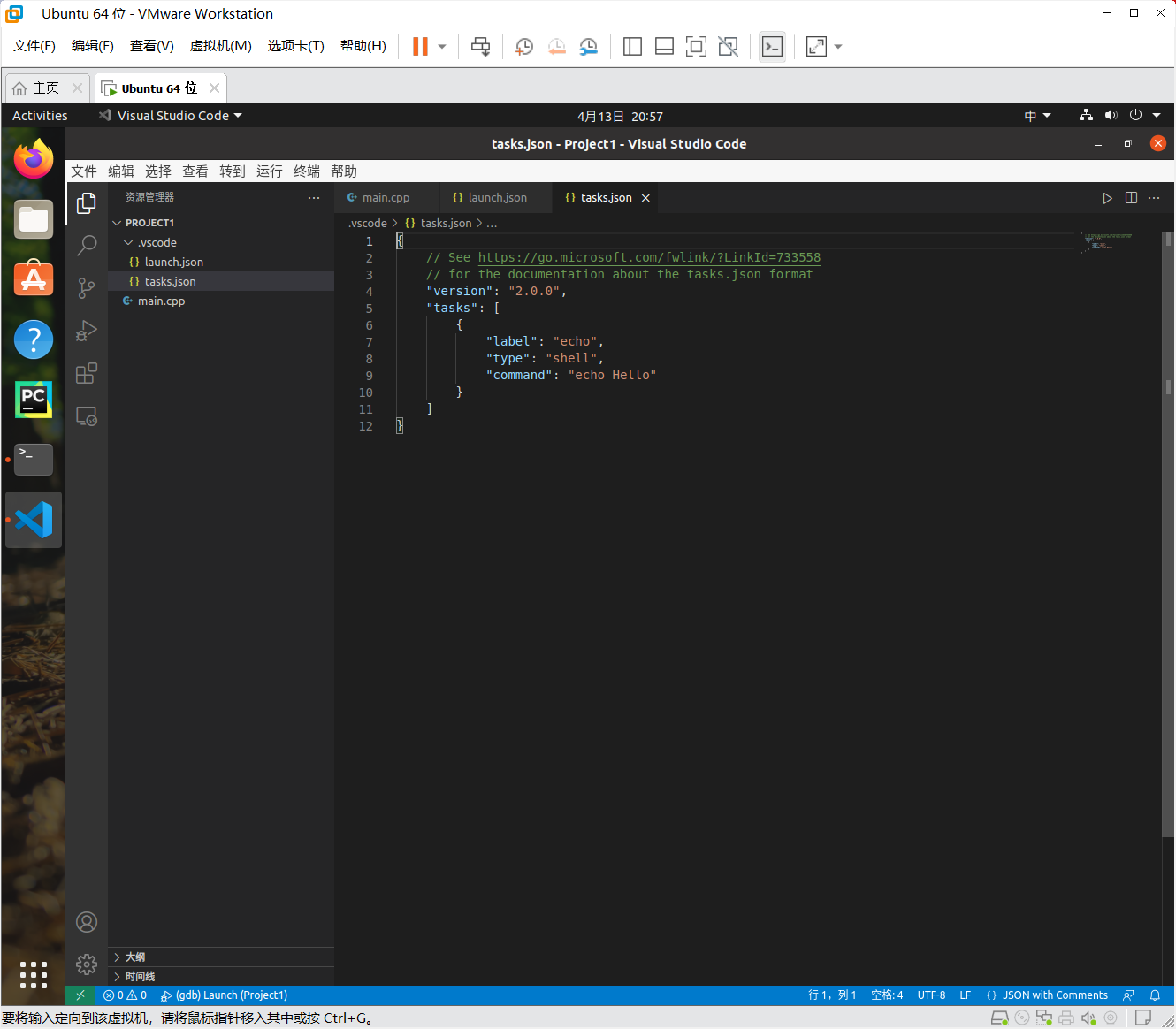Click VMware send Ctrl+Alt+Del icon
The image size is (1176, 1029).
pos(480,47)
